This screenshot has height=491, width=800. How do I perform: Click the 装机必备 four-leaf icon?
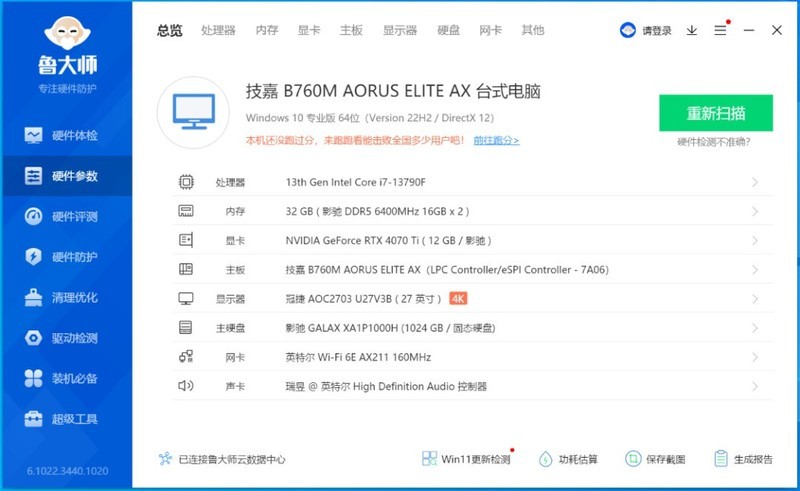coord(33,378)
